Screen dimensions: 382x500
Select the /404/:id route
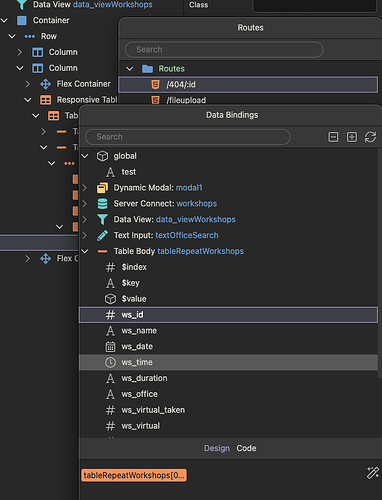(x=248, y=85)
